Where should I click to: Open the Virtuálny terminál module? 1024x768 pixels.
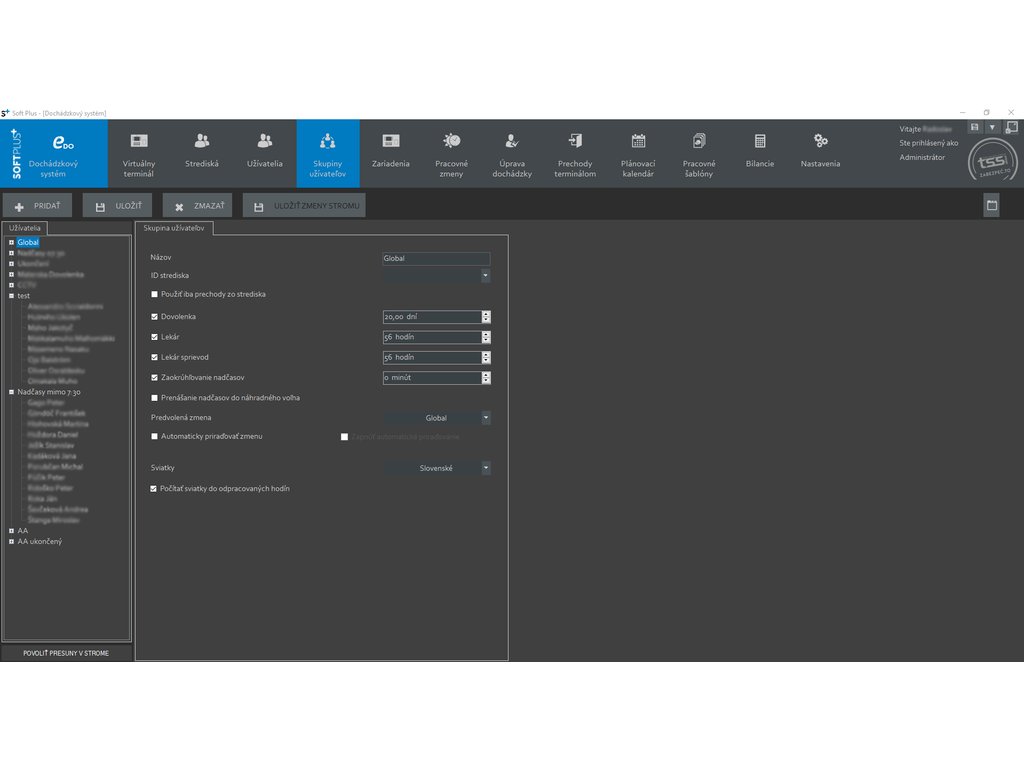pos(139,153)
